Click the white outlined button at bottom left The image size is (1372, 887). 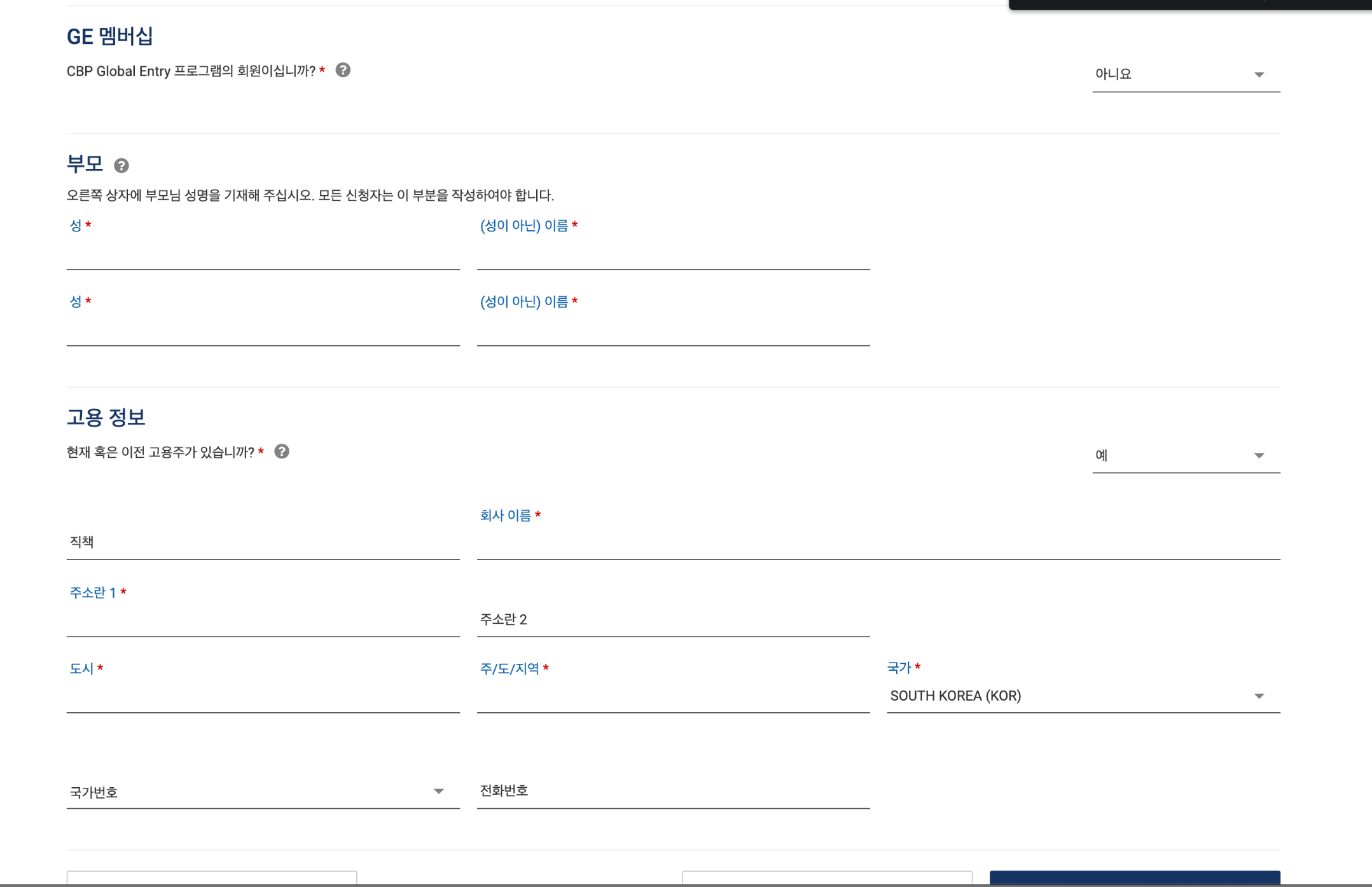(x=211, y=878)
